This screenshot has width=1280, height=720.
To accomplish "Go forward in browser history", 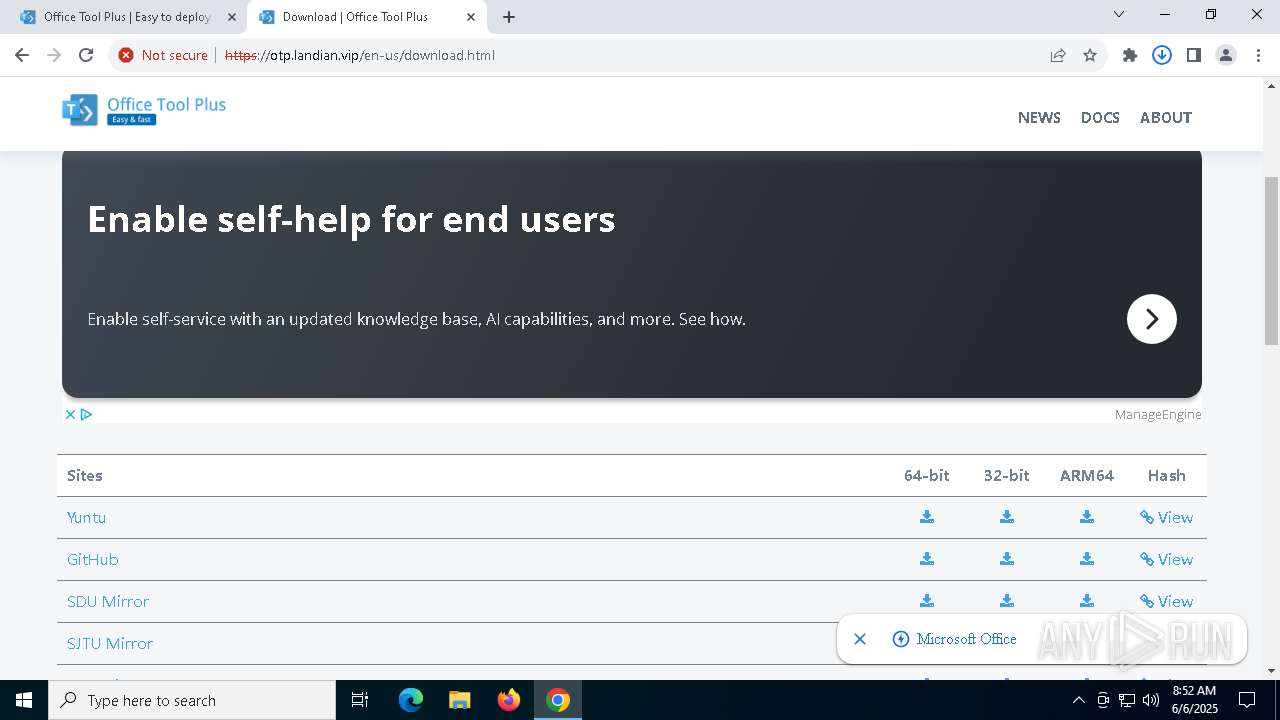I will [54, 55].
